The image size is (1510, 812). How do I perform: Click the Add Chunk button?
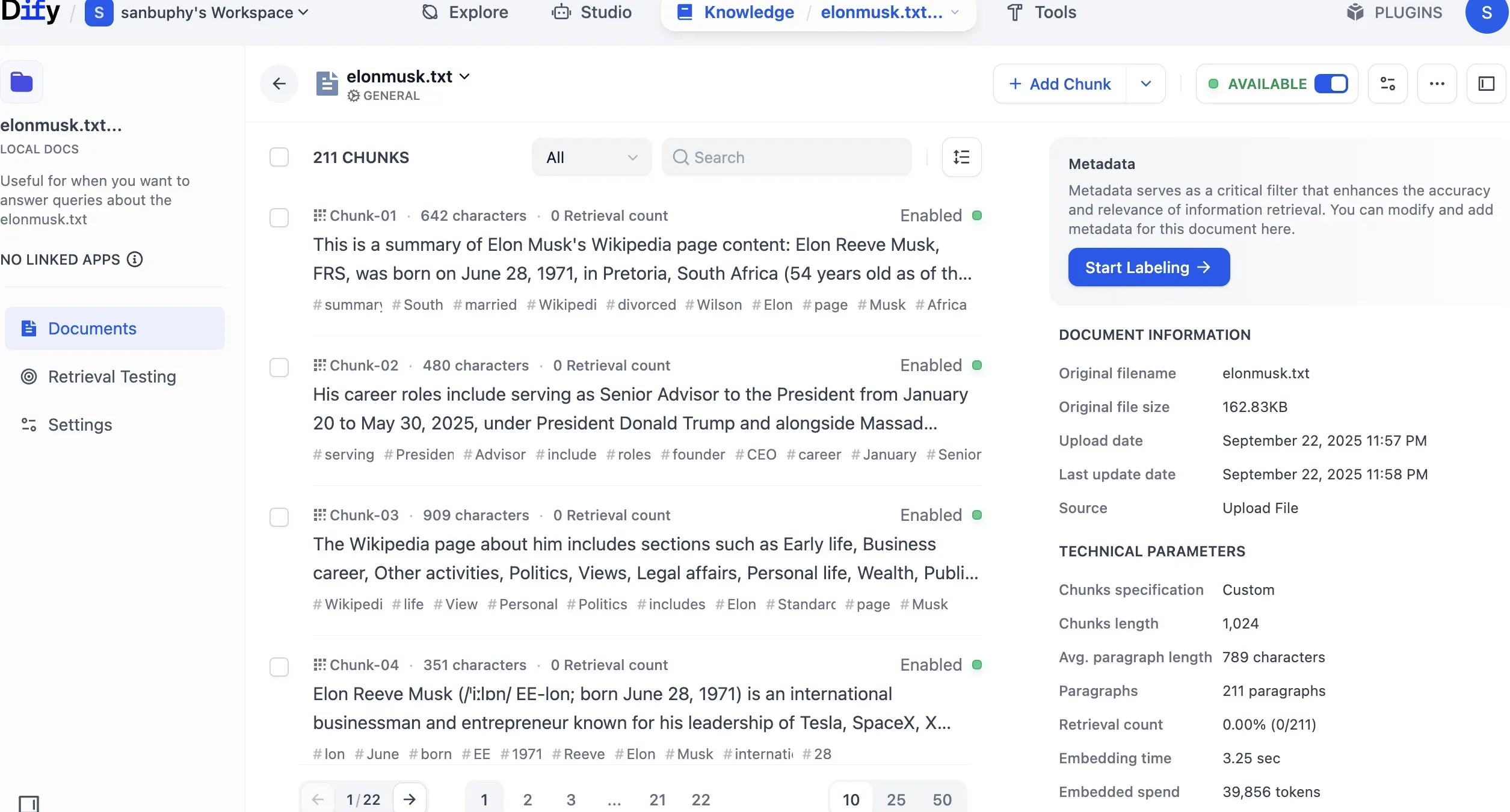click(1060, 84)
